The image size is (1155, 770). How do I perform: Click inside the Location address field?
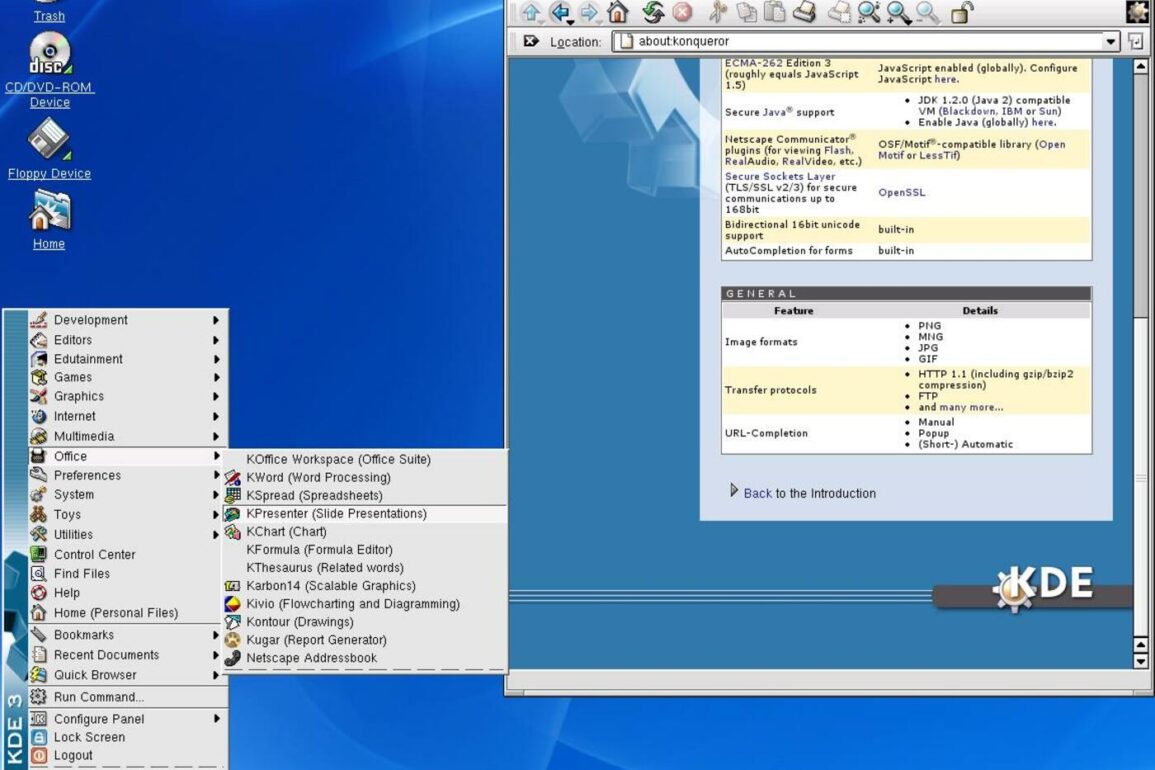pyautogui.click(x=860, y=42)
